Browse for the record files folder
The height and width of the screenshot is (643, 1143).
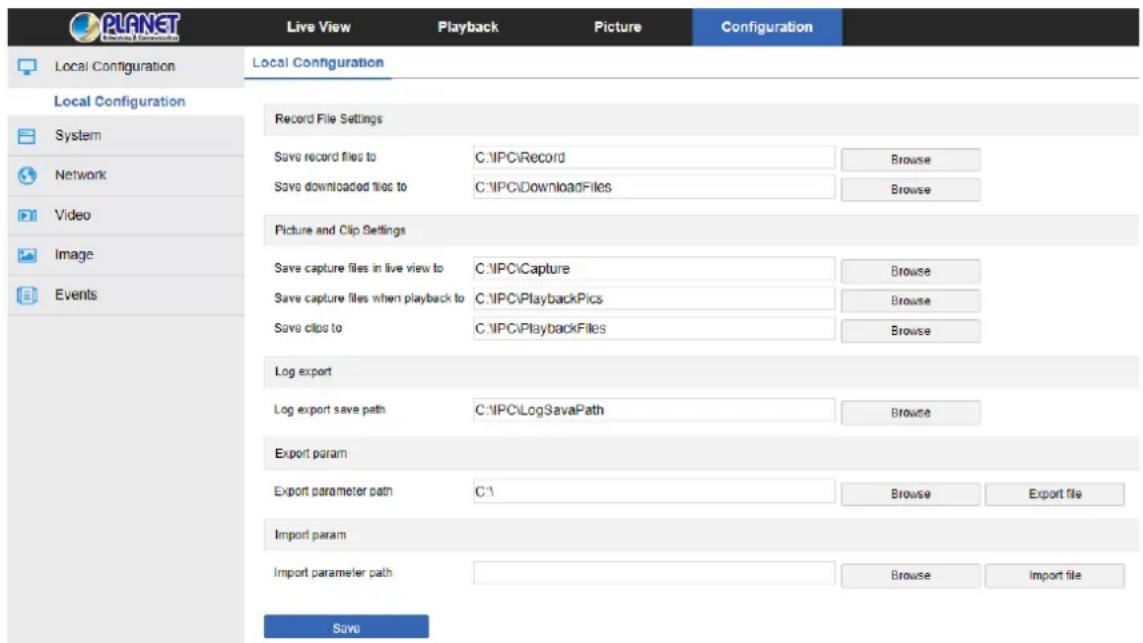pos(910,160)
